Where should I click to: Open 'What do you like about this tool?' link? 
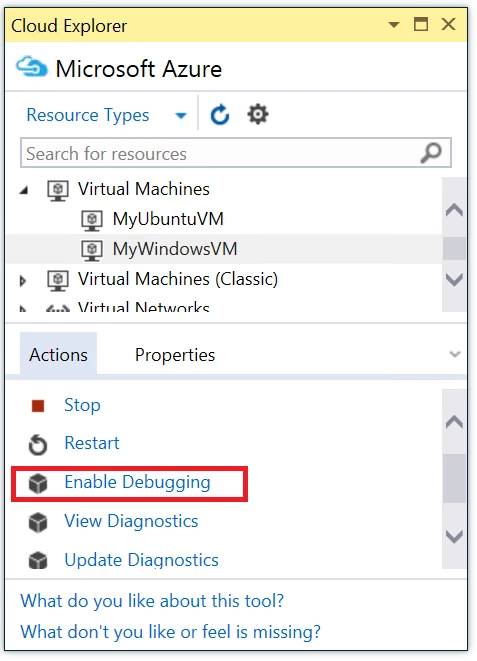pos(152,601)
